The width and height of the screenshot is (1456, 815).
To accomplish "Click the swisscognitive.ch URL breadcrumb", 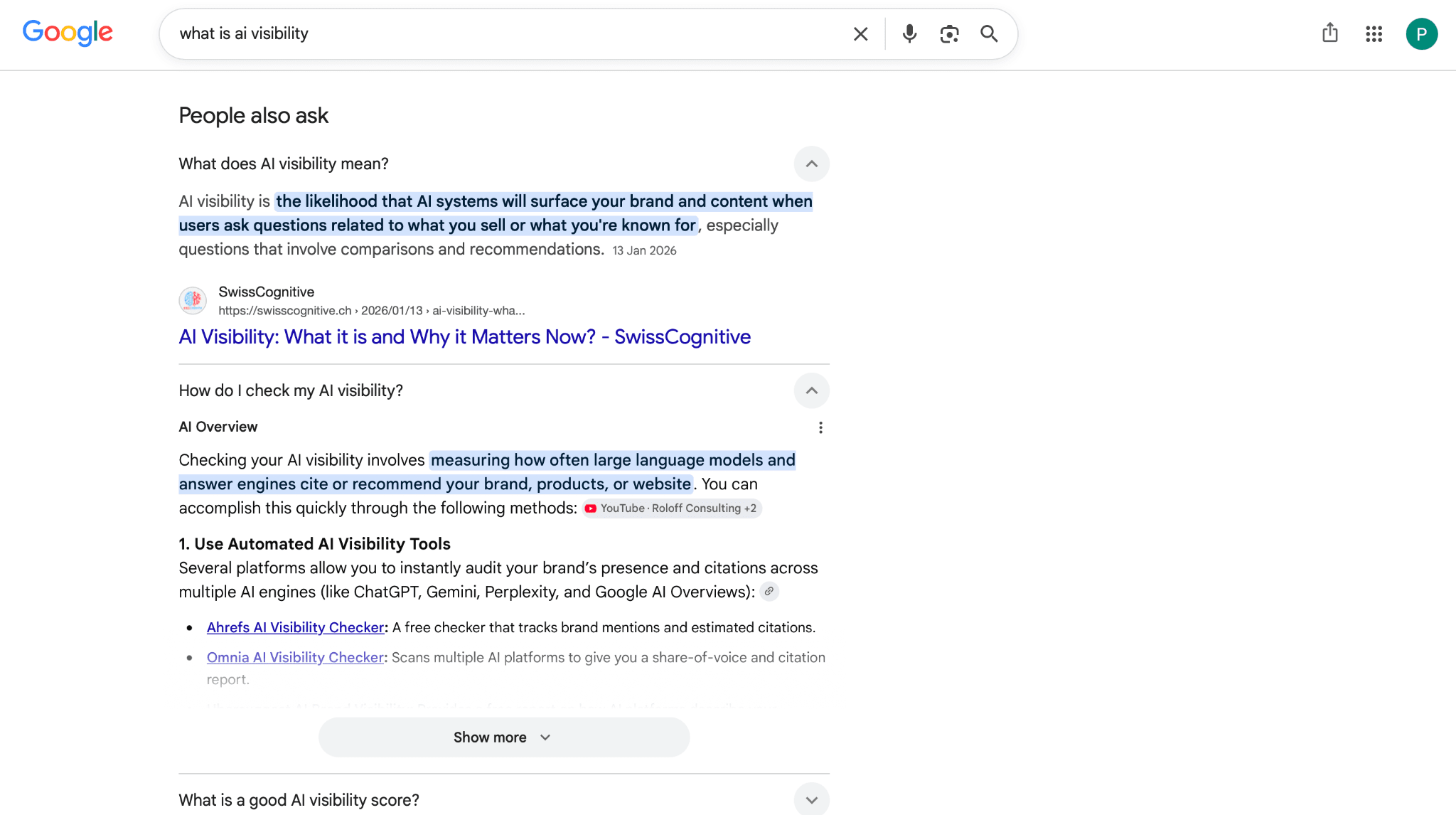I will 371,311.
